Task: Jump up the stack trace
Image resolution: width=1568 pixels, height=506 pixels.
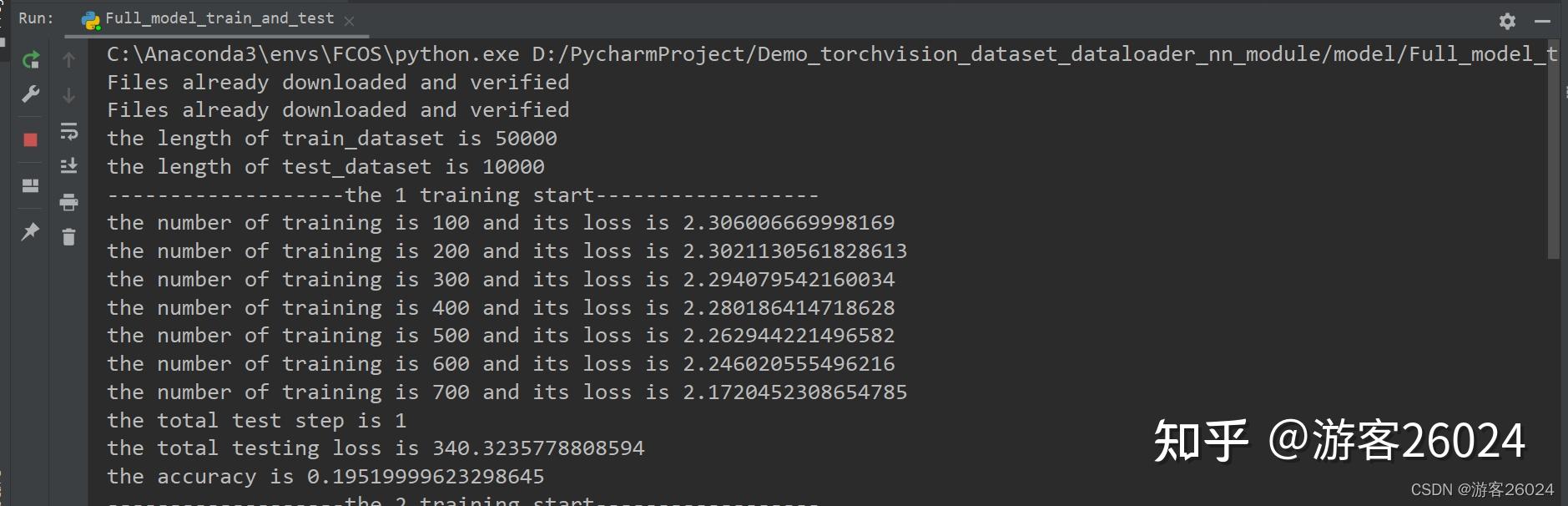Action: [x=69, y=59]
